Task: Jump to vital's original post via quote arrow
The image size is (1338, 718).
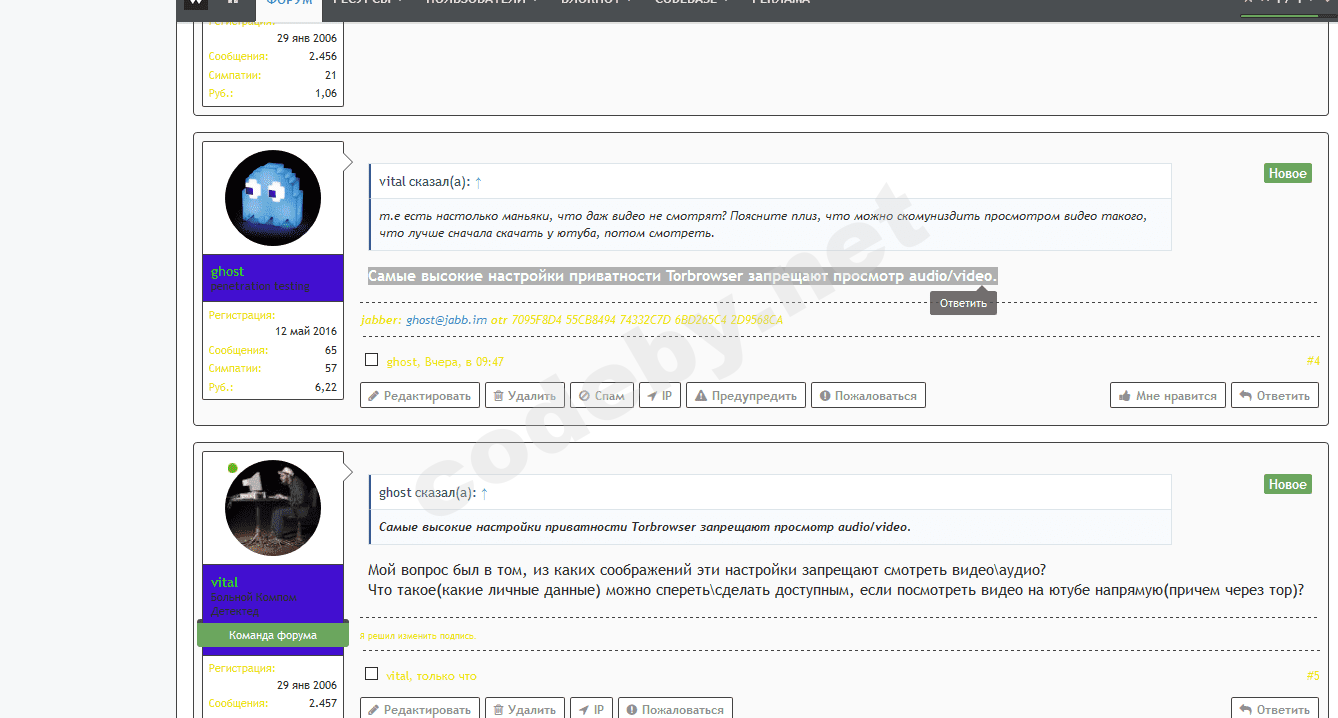Action: pos(478,182)
